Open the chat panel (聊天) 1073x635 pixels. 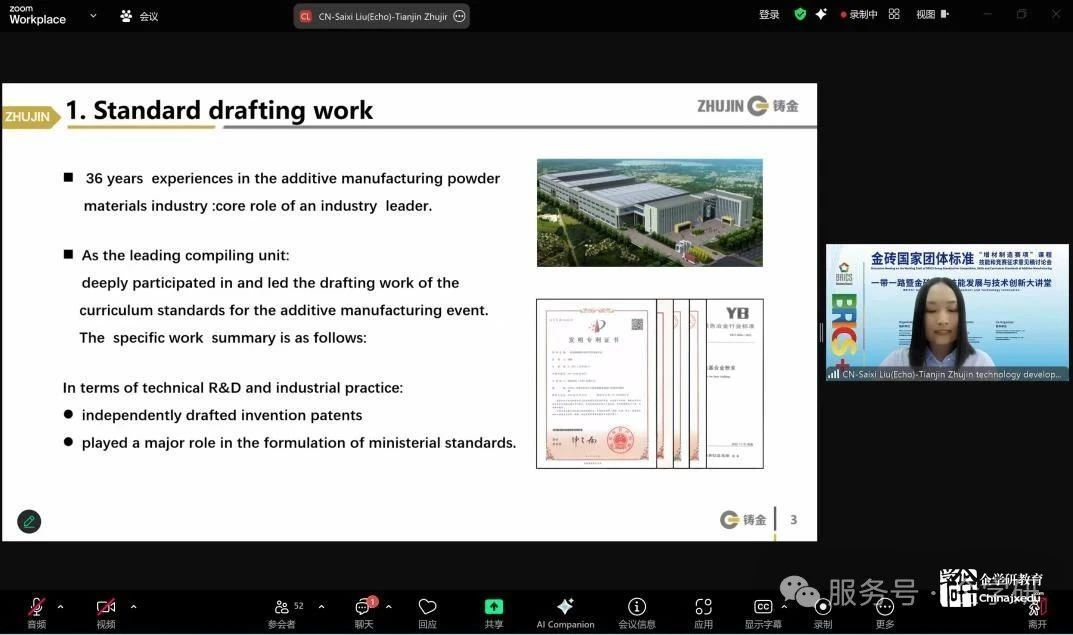pyautogui.click(x=364, y=609)
